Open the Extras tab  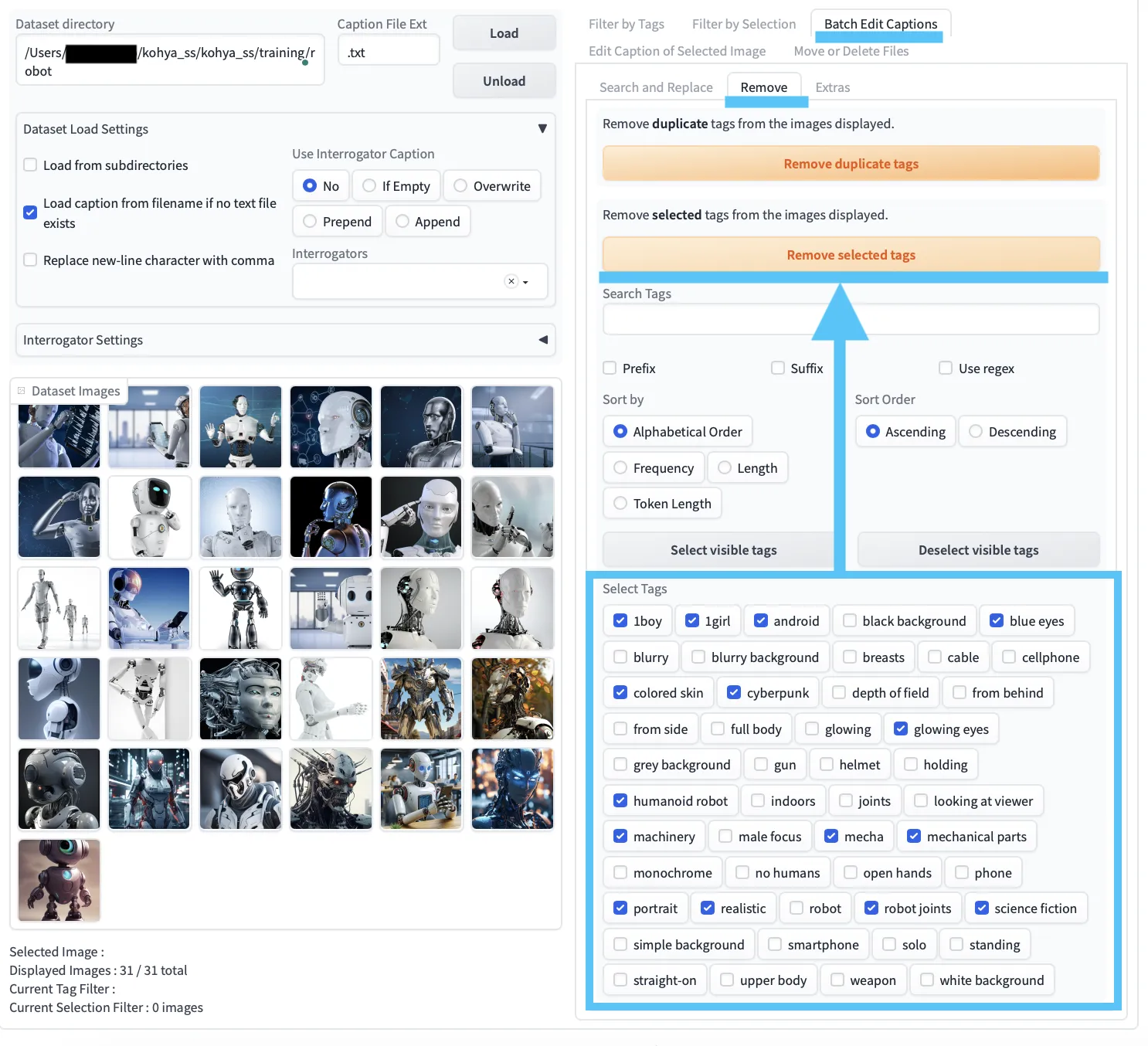pyautogui.click(x=832, y=87)
